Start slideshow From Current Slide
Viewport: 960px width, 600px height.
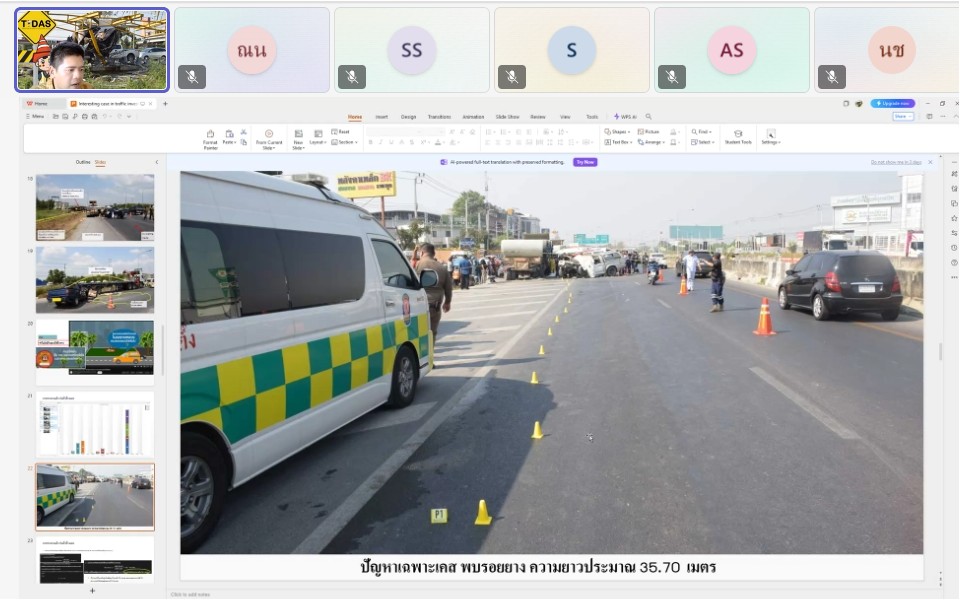pyautogui.click(x=269, y=140)
